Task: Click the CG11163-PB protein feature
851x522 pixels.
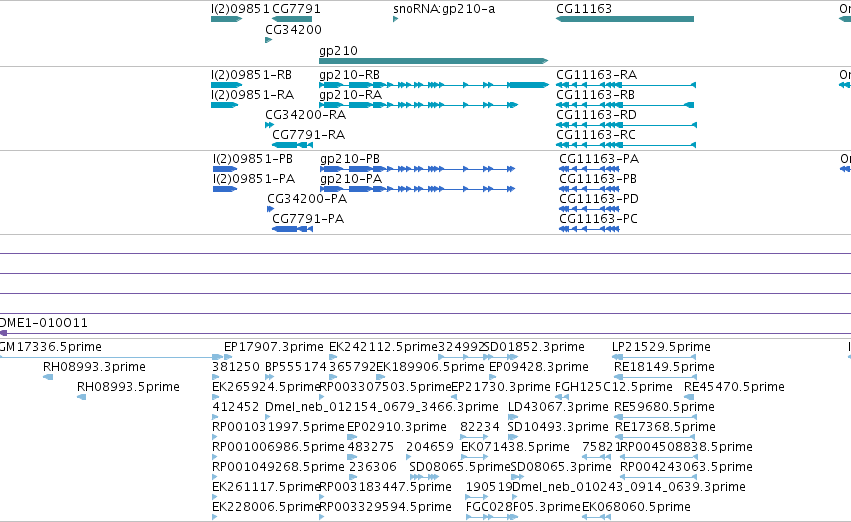Action: (589, 189)
